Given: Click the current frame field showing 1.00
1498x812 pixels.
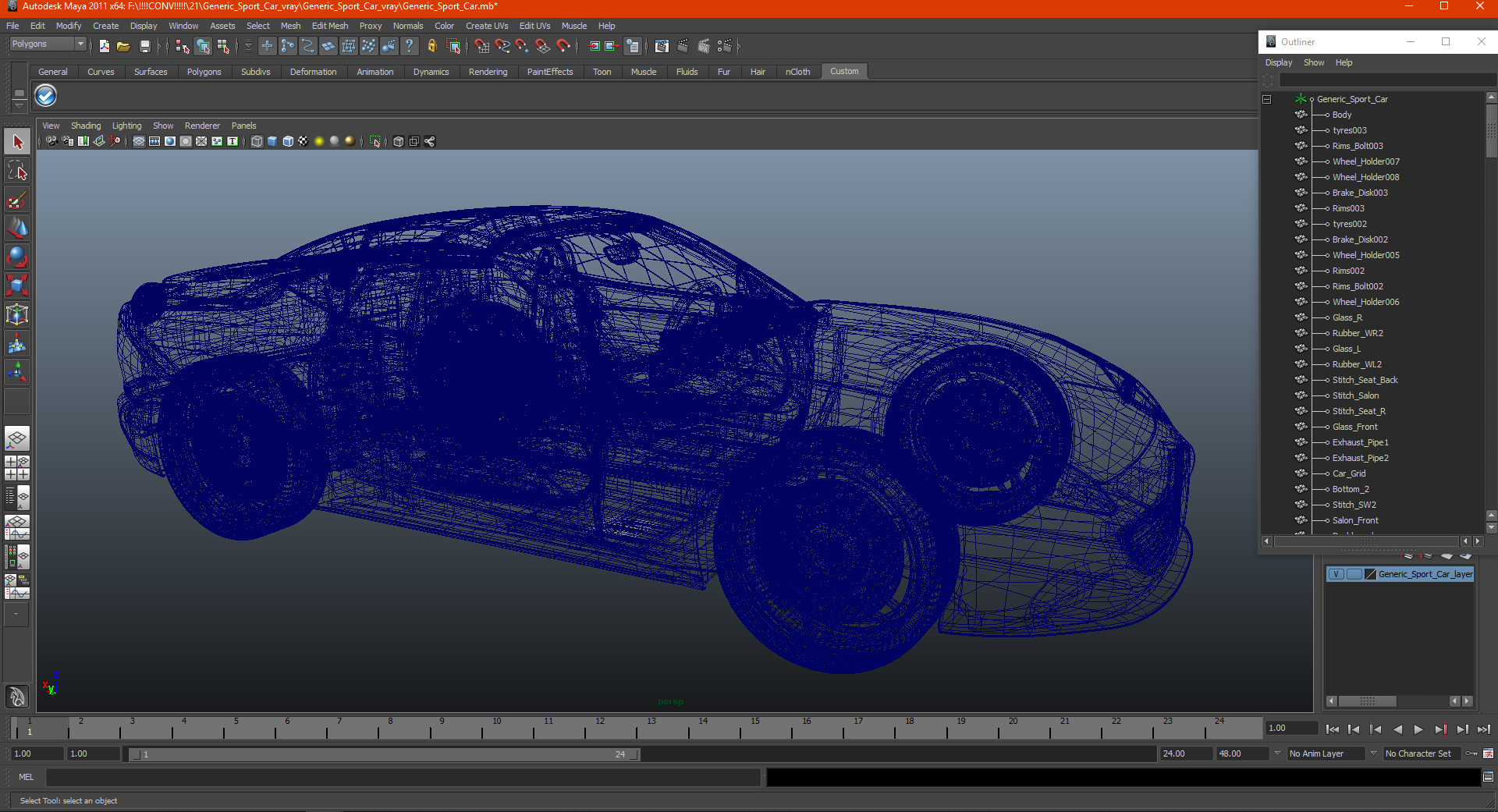Looking at the screenshot, I should pos(1291,728).
